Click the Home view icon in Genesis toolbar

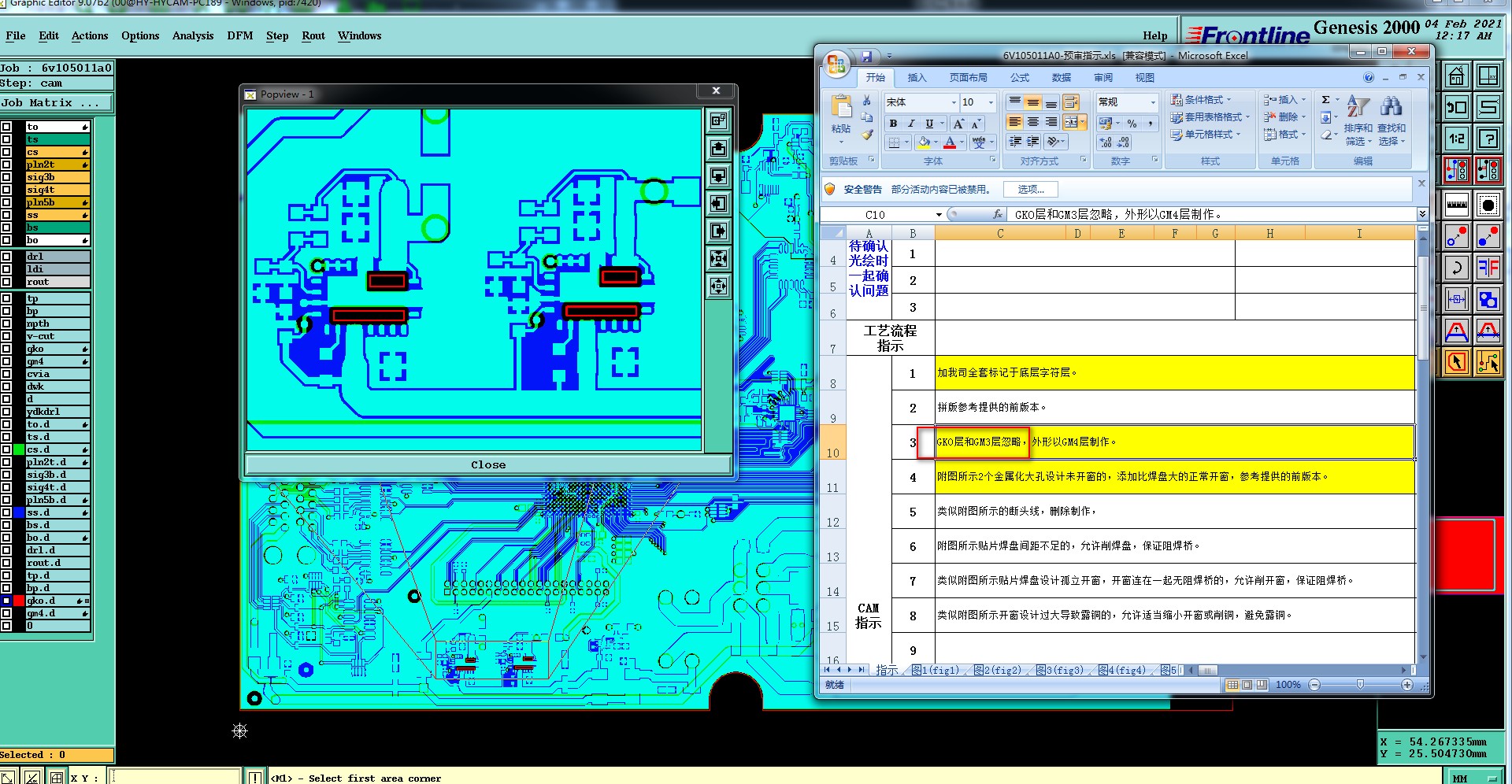coord(1456,76)
